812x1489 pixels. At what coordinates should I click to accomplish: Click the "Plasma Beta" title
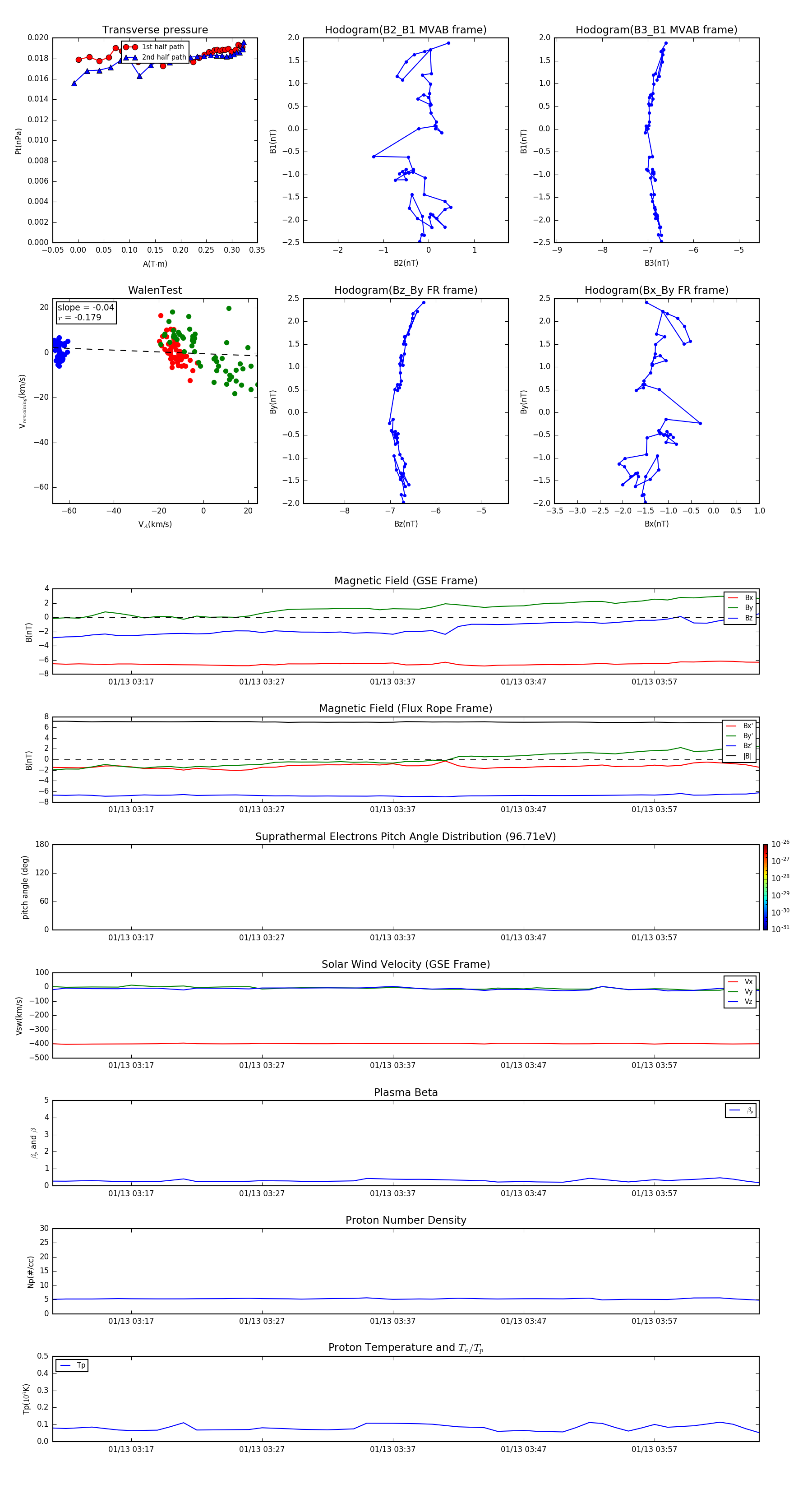(x=406, y=1093)
